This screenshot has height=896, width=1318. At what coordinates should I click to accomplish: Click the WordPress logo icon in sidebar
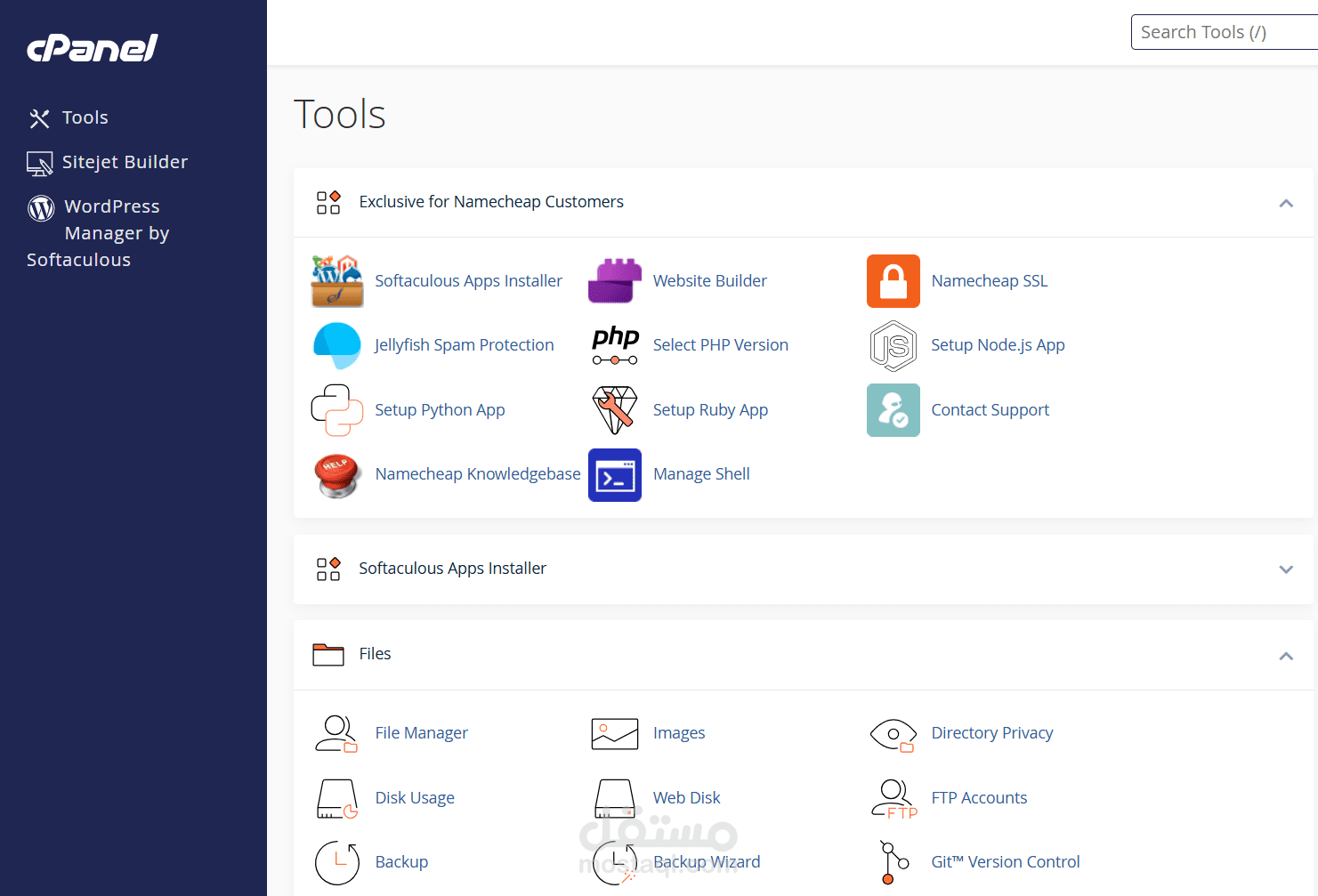tap(41, 208)
